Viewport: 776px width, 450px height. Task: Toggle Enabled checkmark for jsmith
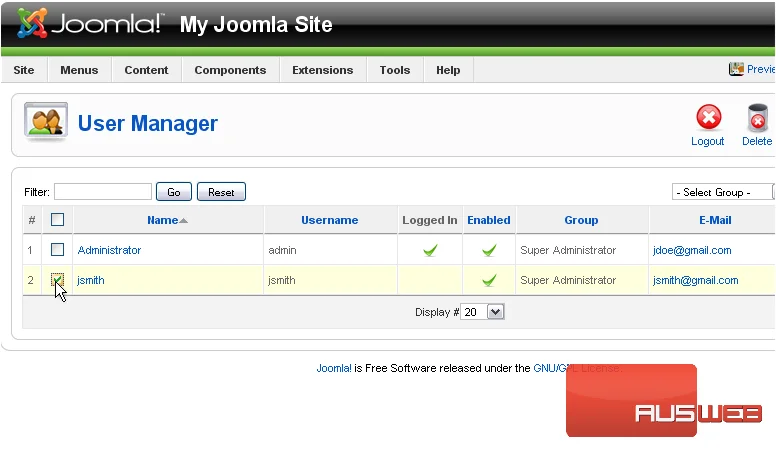[489, 280]
